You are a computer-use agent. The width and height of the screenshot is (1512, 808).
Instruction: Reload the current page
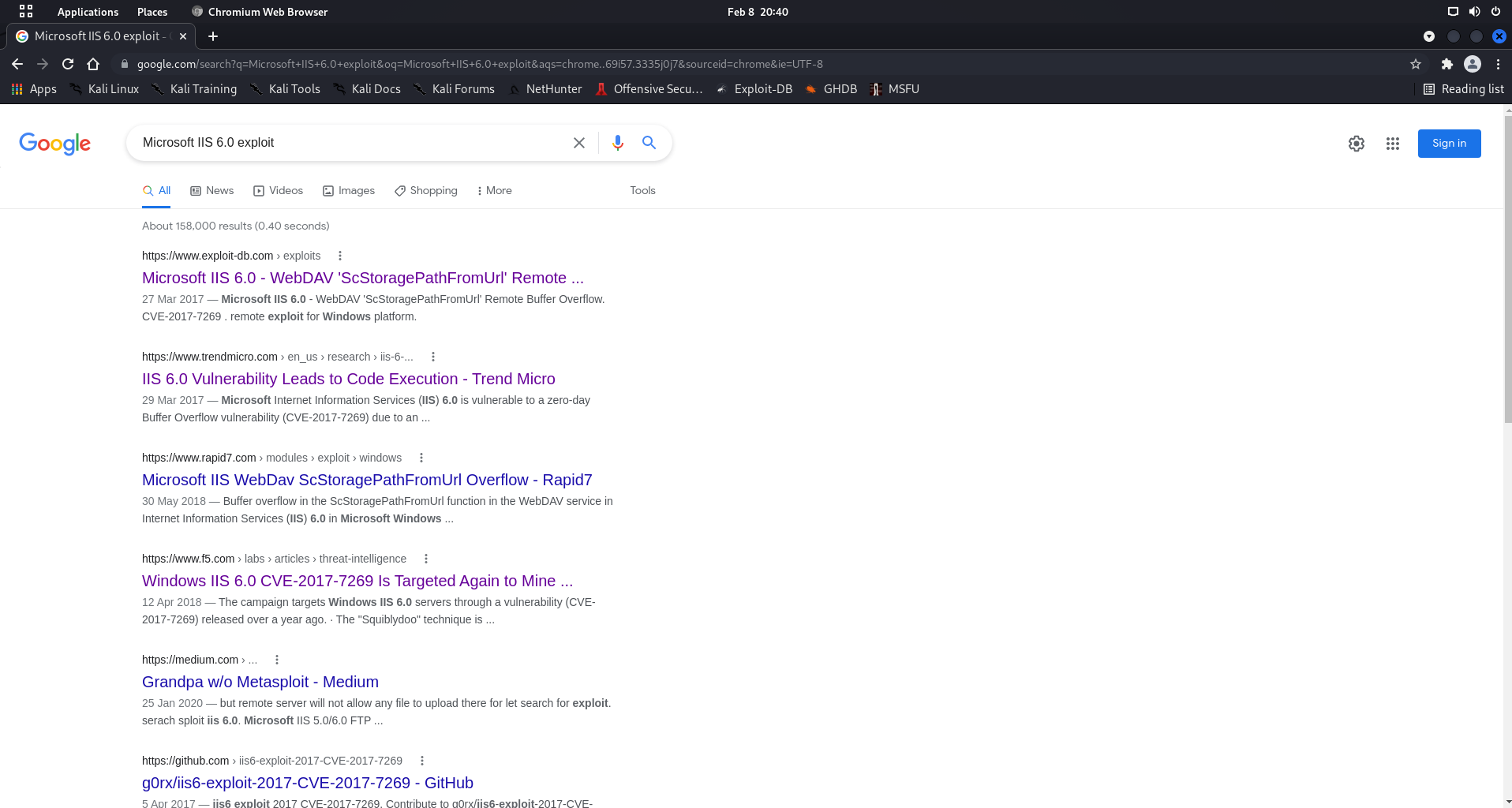68,64
